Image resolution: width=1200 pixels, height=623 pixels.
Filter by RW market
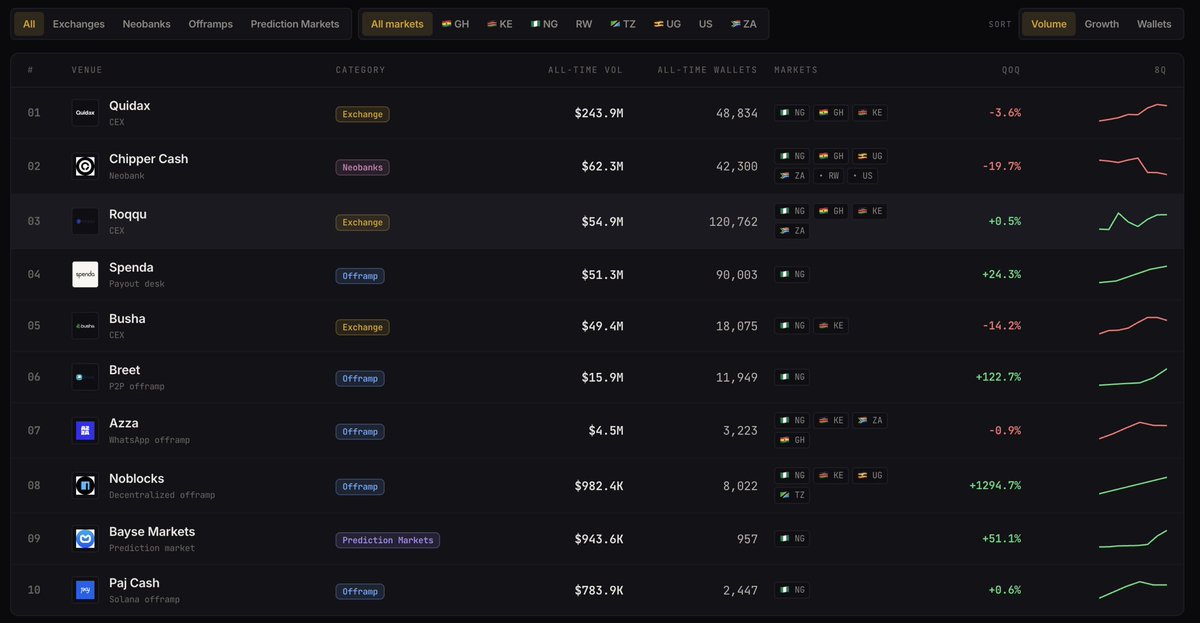(583, 24)
